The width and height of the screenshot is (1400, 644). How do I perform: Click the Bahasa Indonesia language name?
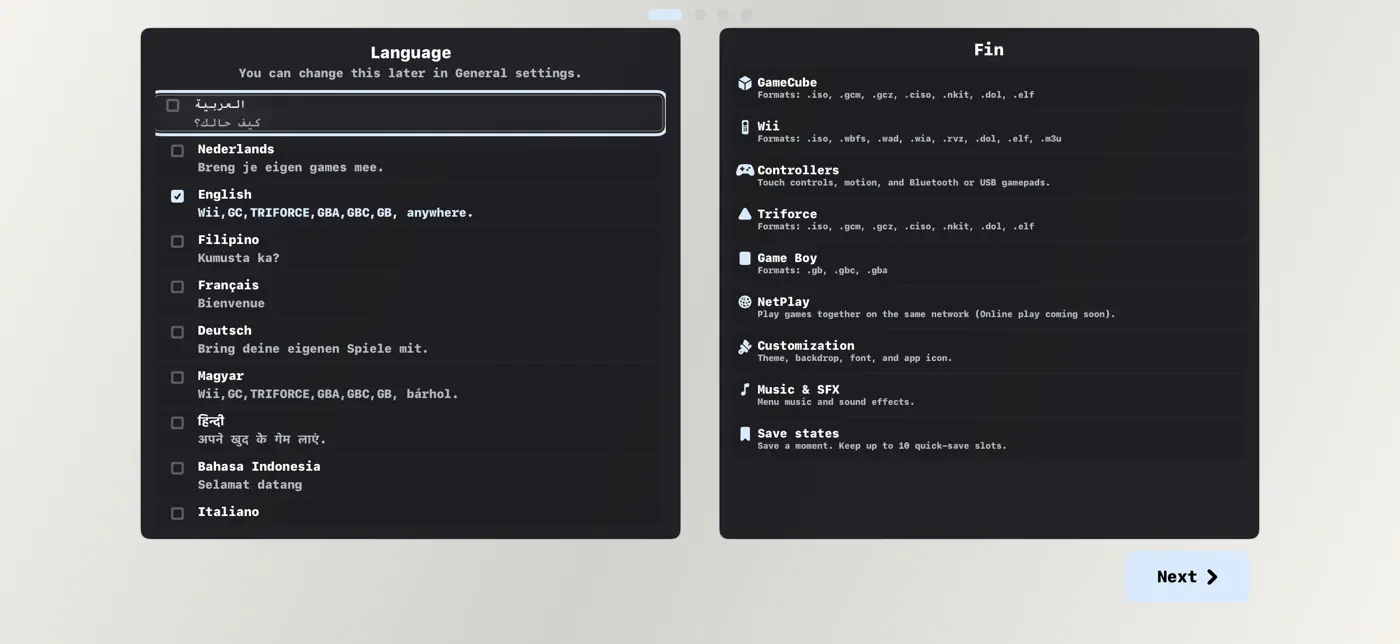(259, 466)
